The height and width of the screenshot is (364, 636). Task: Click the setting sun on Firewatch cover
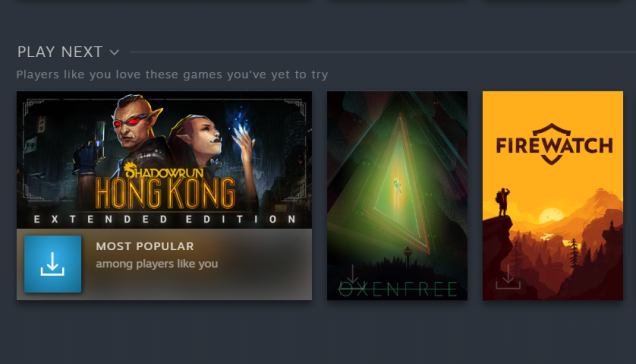pyautogui.click(x=551, y=215)
